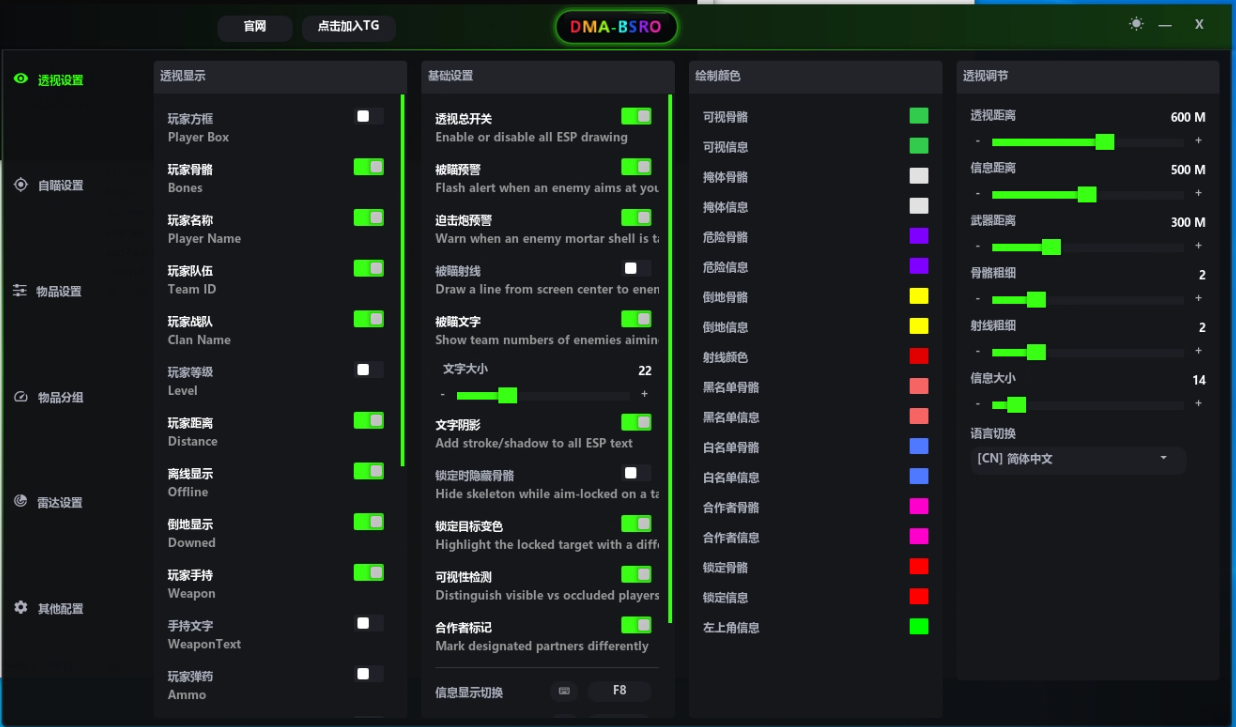This screenshot has height=727, width=1236.
Task: Decrease 文字大小 with minus sign
Action: point(443,395)
